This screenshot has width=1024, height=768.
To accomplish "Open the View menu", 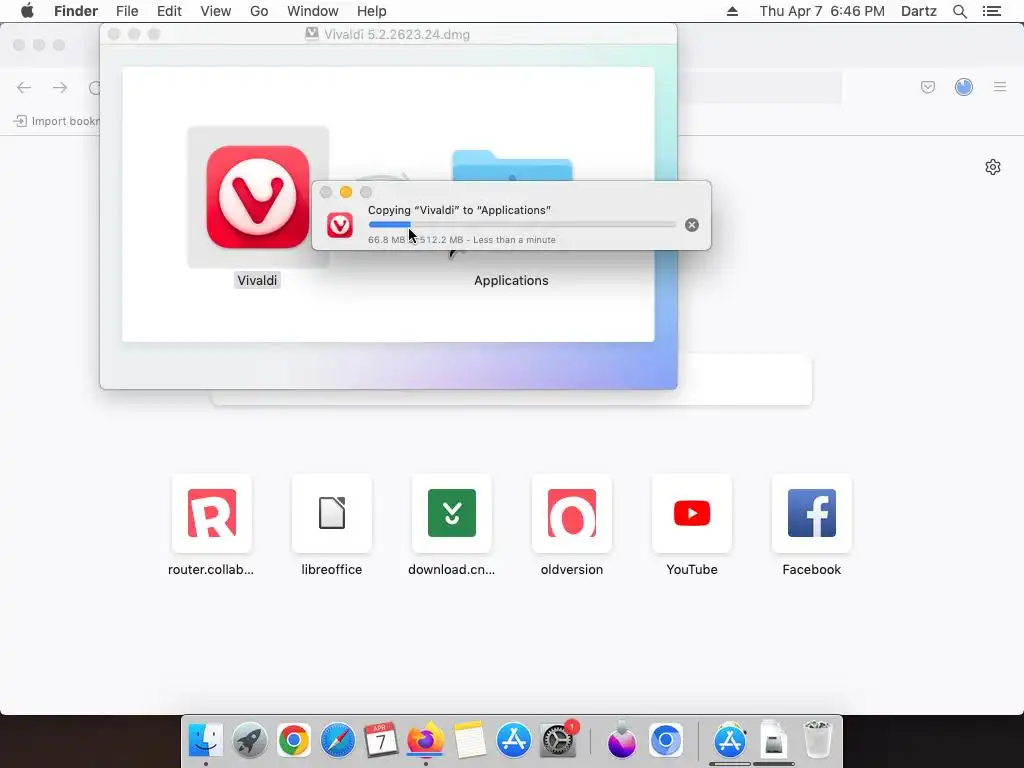I will [x=216, y=11].
